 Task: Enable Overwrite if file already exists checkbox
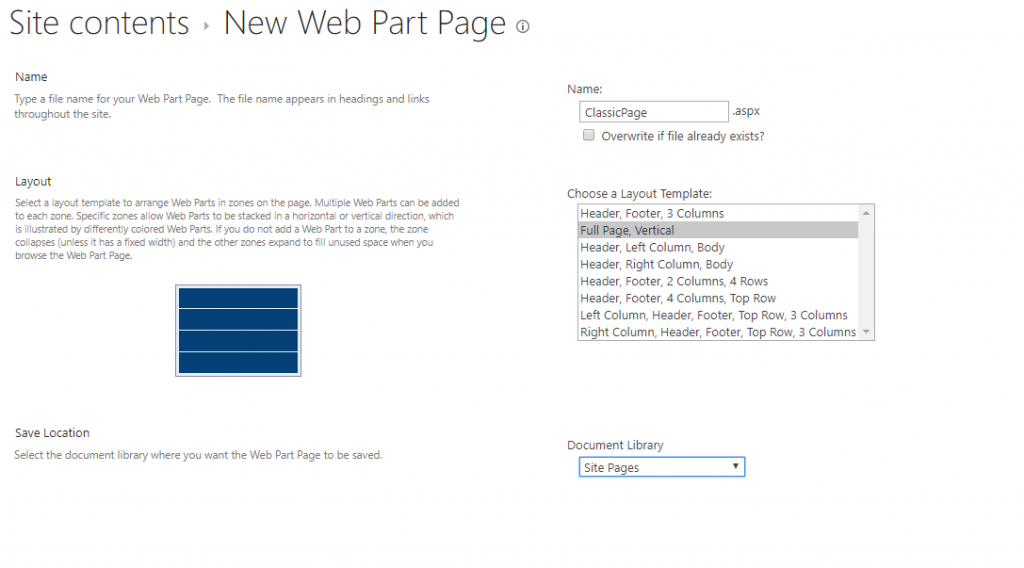point(589,135)
